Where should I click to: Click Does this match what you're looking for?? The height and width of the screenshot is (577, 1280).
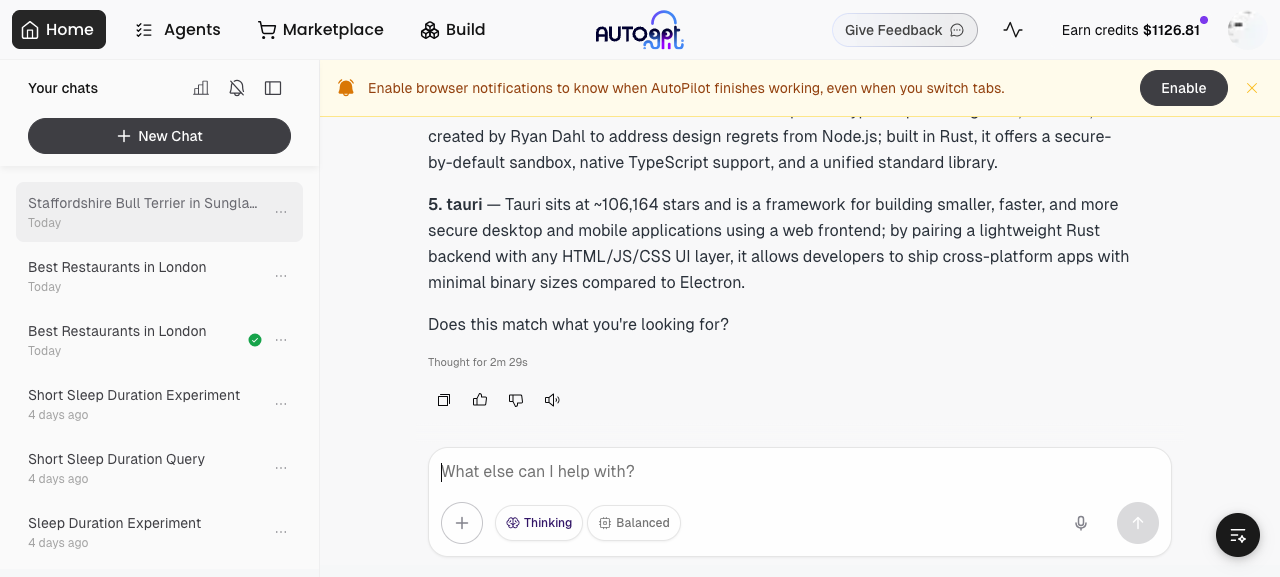coord(578,324)
